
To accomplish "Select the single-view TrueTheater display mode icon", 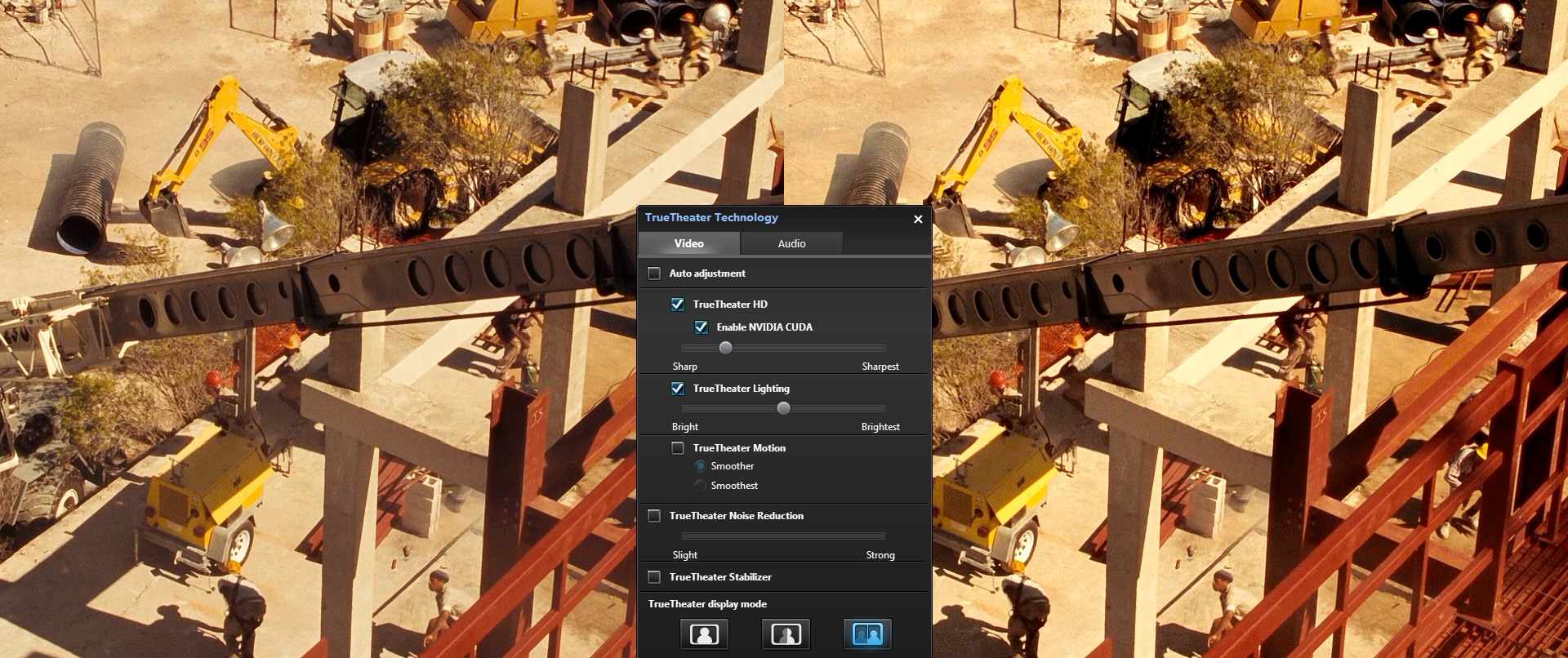I will pos(704,634).
